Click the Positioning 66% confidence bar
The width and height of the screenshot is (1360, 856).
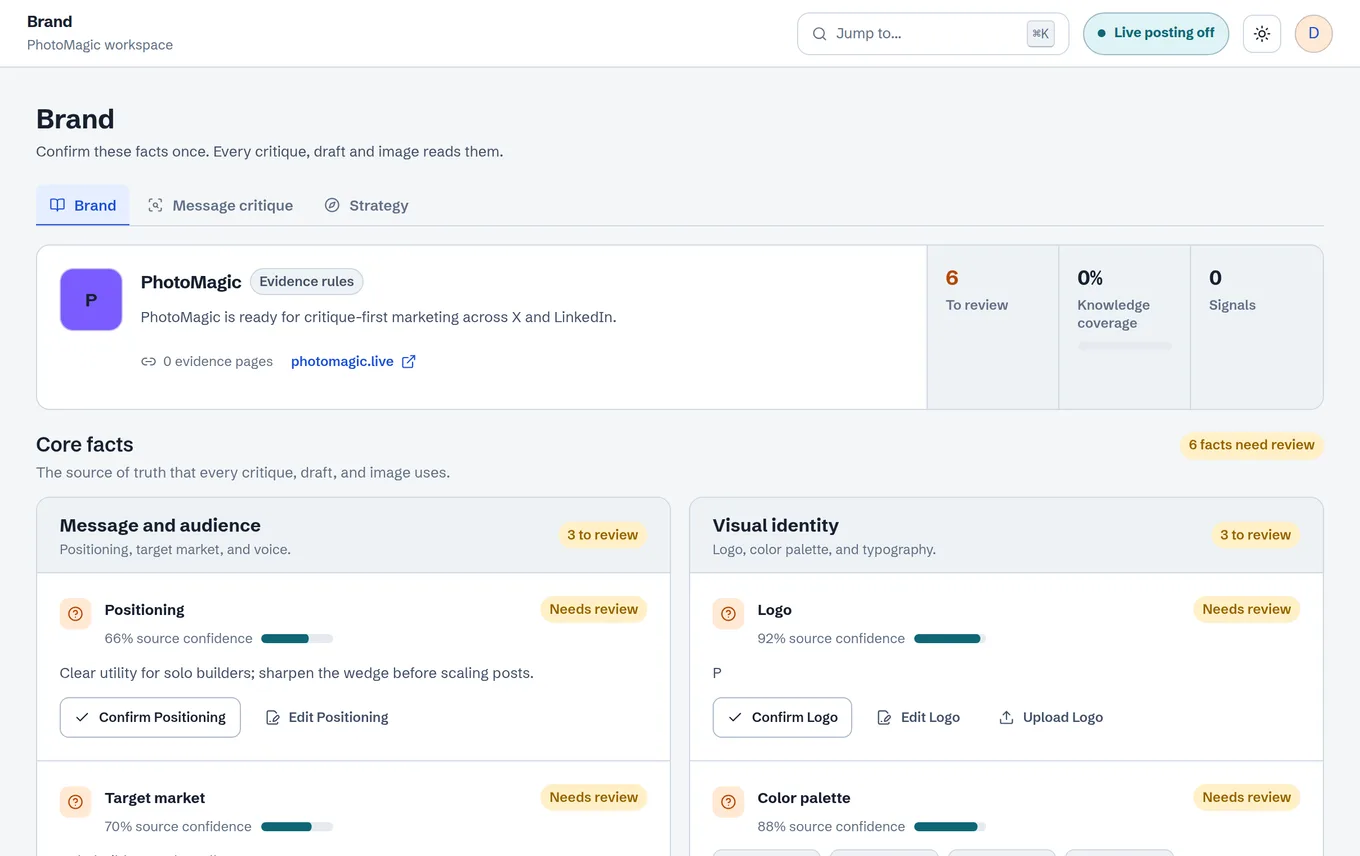(297, 638)
